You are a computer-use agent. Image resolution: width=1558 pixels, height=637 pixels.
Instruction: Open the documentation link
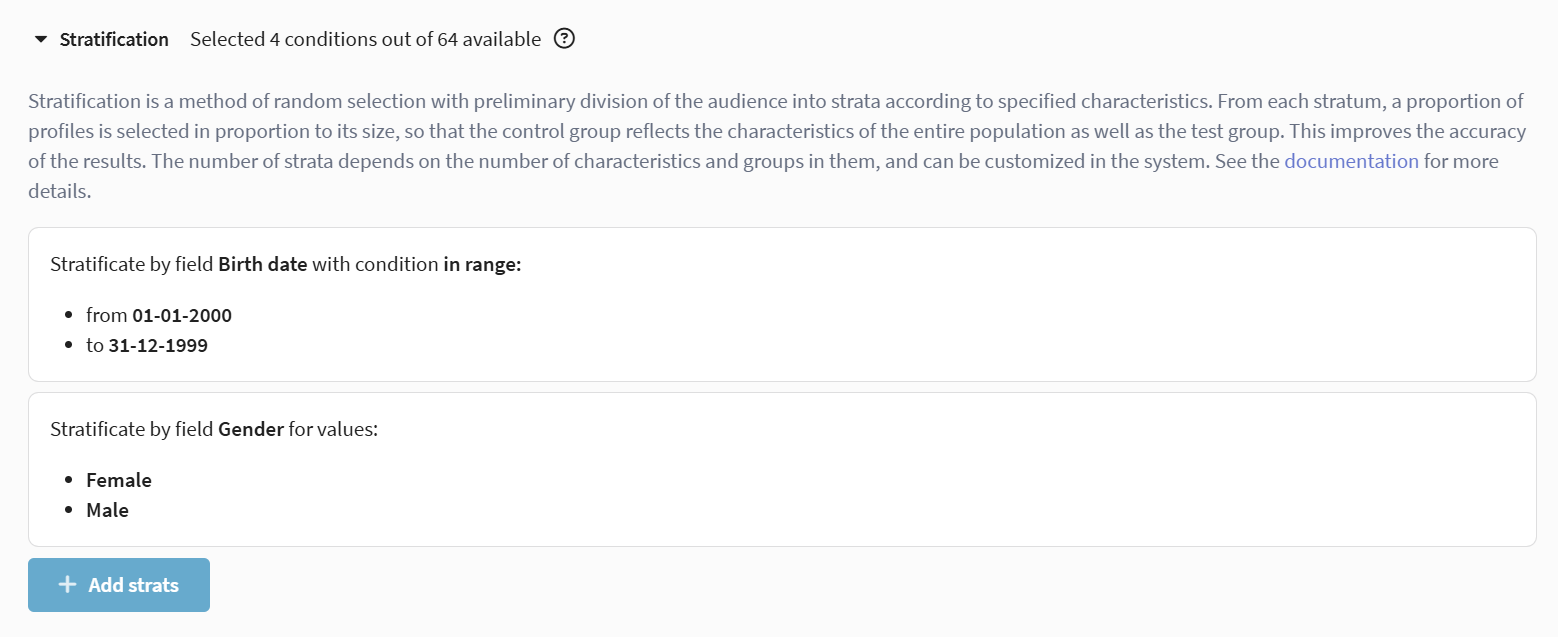pos(1351,161)
